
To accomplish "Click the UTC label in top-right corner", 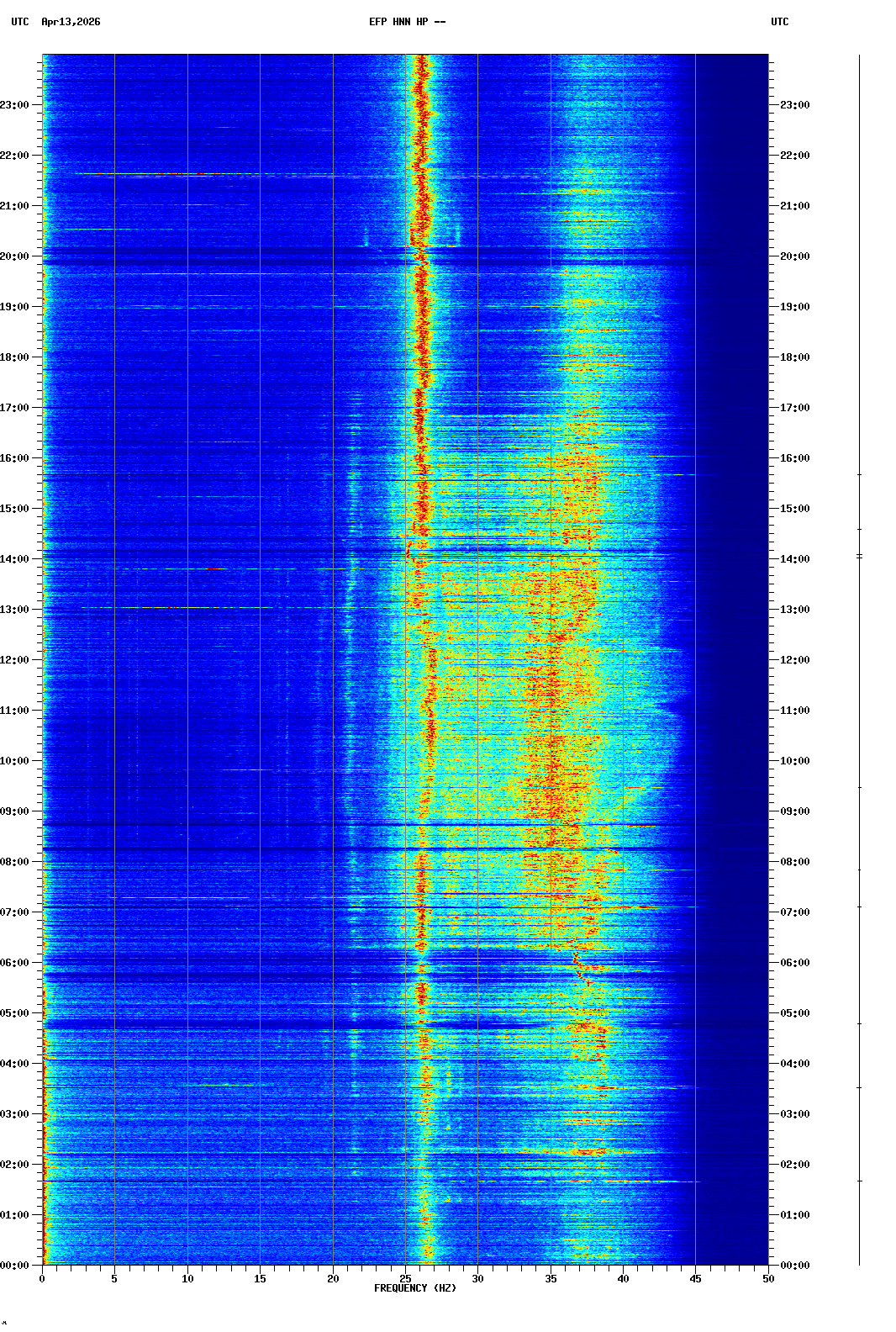I will 779,22.
